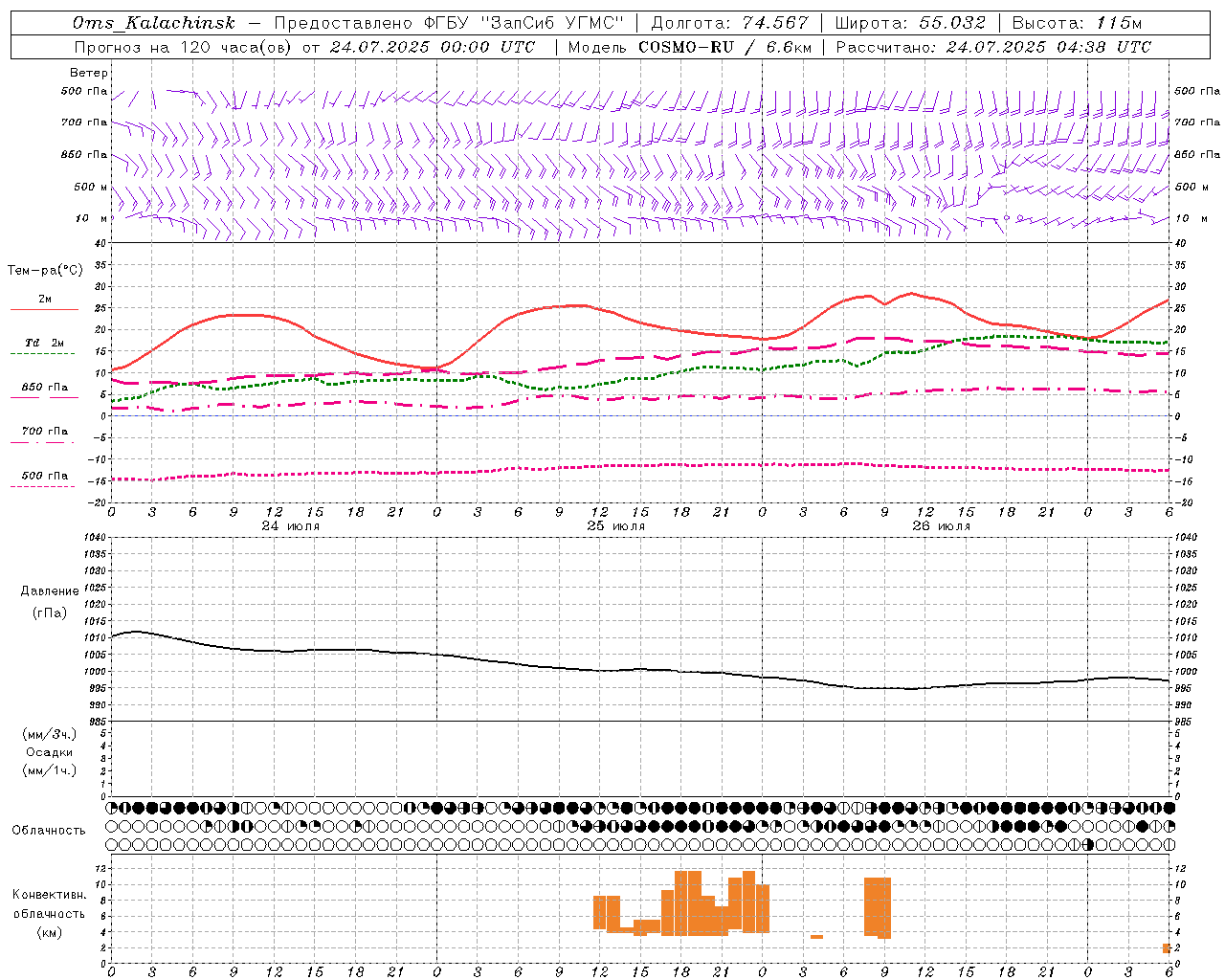The image size is (1225, 980).
Task: Click the Рассчитано: 24.07.2025 04:38 UTC timestamp
Action: [x=993, y=47]
